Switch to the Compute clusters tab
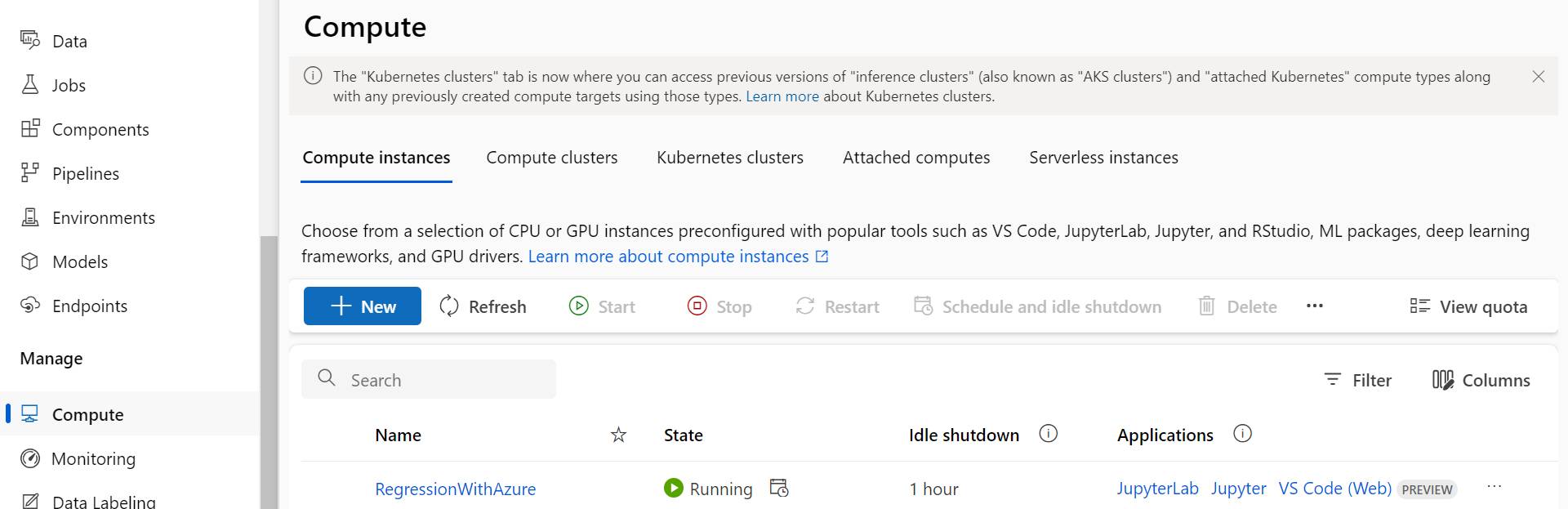The height and width of the screenshot is (509, 1568). coord(552,158)
